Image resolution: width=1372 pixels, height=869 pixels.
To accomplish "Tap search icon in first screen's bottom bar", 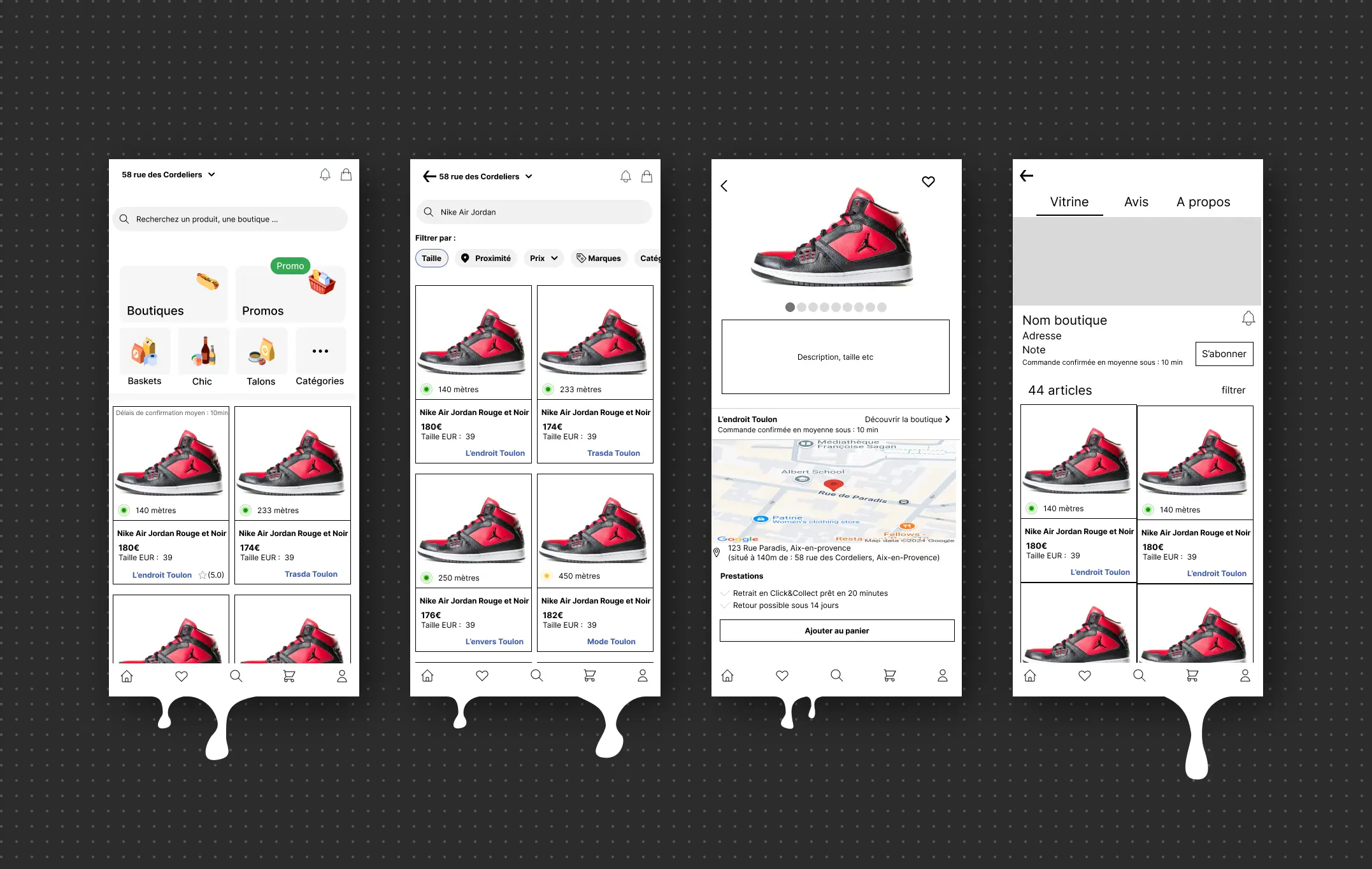I will pyautogui.click(x=236, y=676).
